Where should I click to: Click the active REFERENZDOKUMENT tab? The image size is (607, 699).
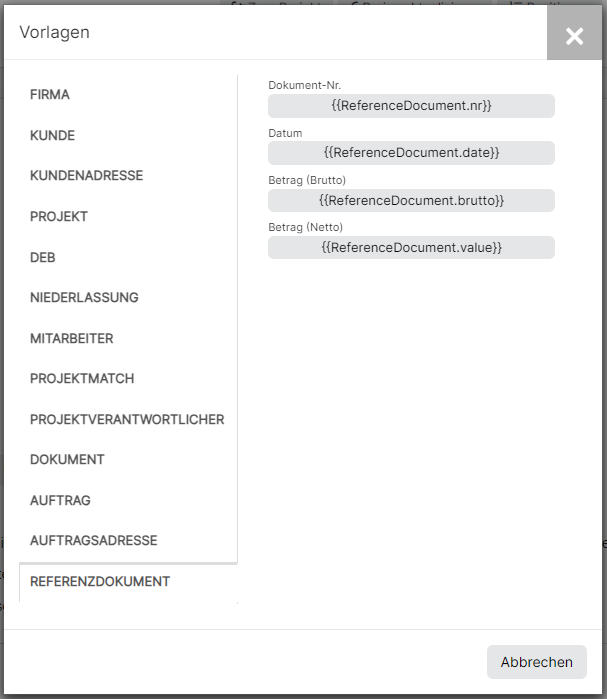100,581
